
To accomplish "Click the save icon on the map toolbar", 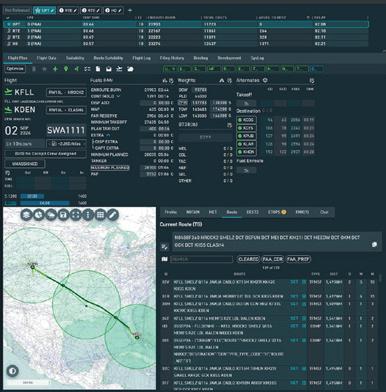I will click(x=63, y=215).
